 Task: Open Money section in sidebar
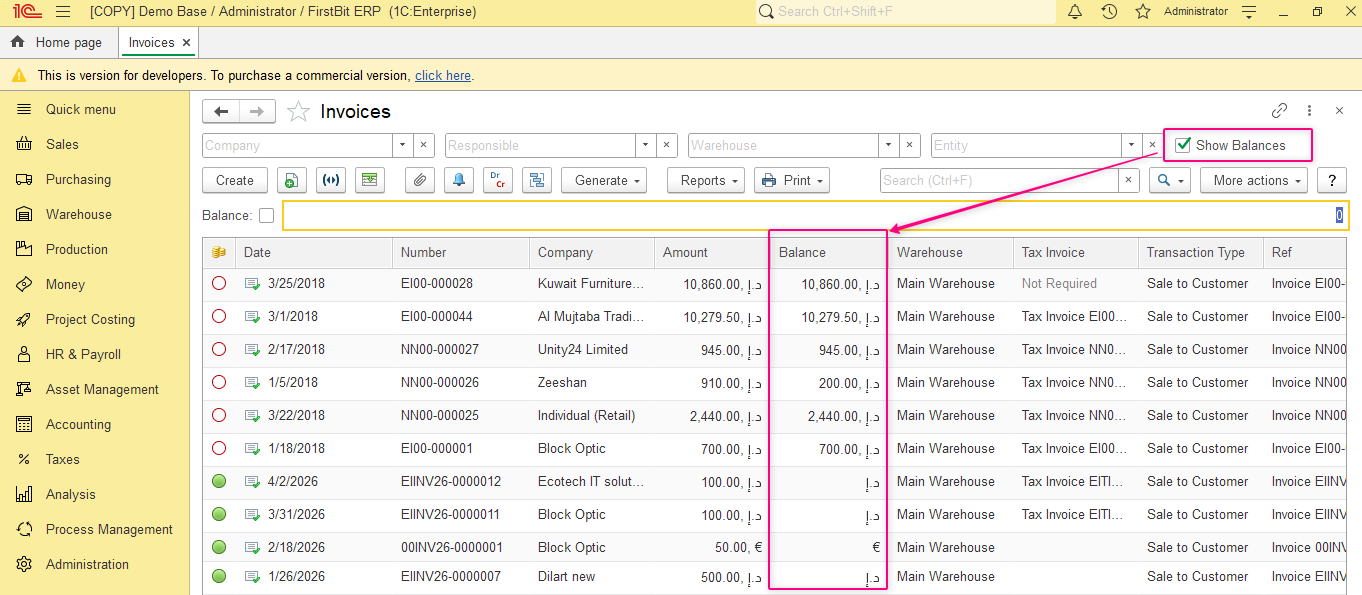(x=65, y=284)
